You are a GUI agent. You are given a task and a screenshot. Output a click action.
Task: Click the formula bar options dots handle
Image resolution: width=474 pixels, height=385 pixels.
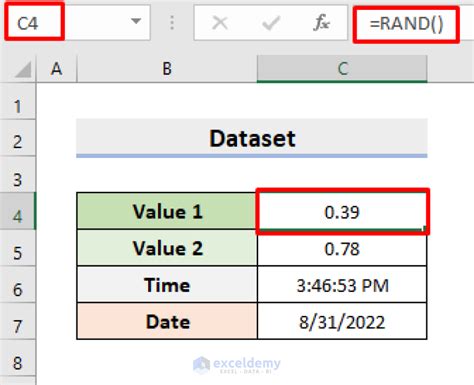pos(172,23)
